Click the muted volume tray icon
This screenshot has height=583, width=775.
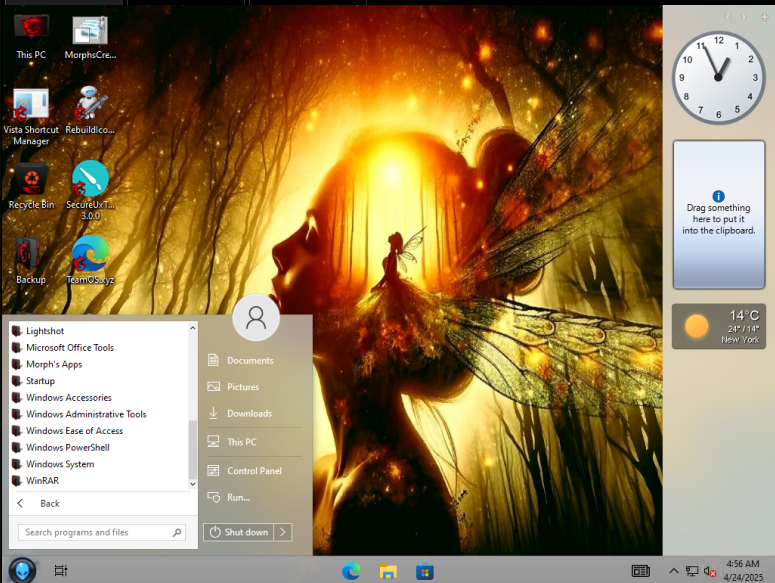tap(710, 572)
